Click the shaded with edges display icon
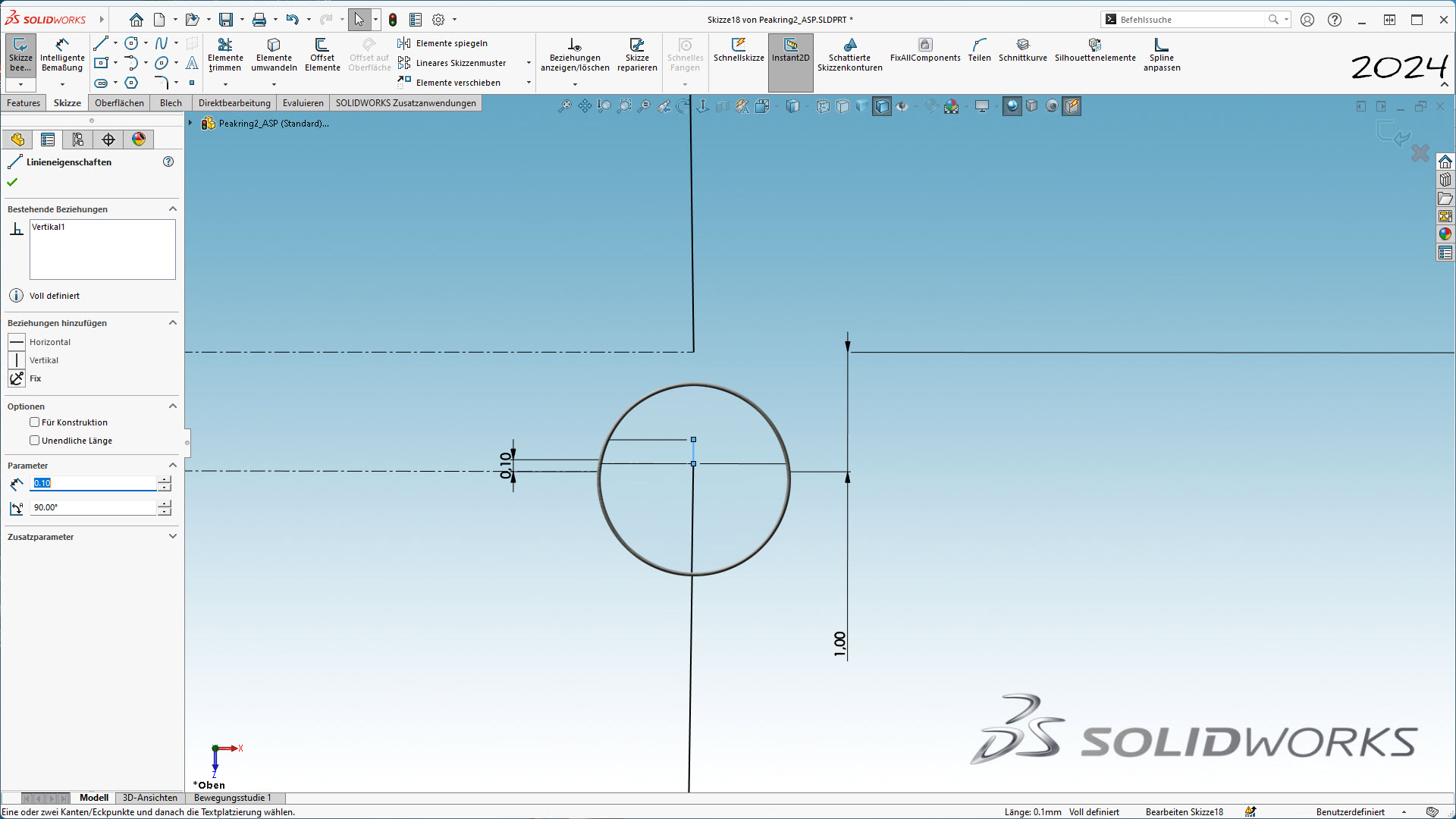Screen dimensions: 1456x819 click(x=882, y=106)
